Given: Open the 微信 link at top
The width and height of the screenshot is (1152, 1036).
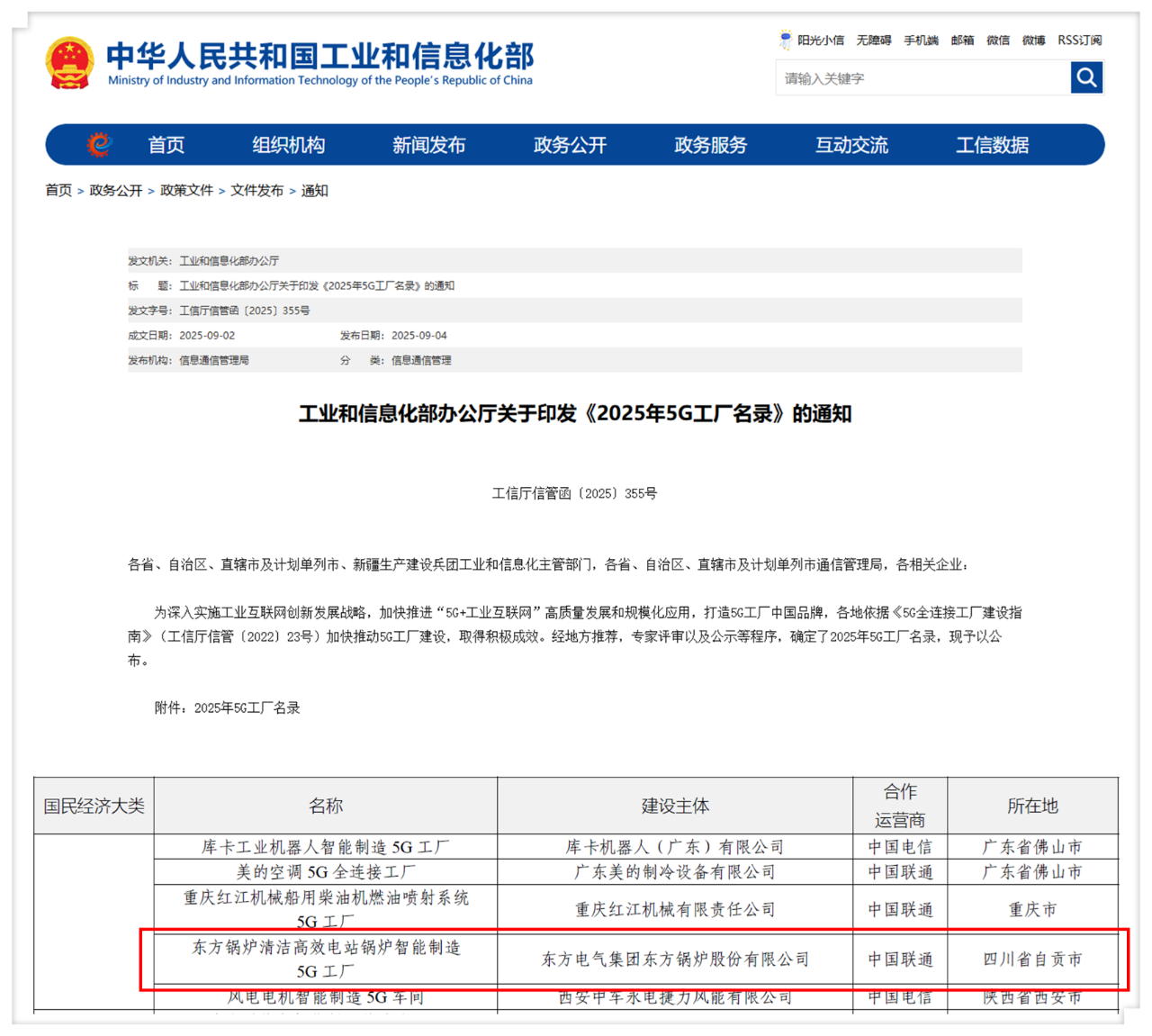Looking at the screenshot, I should click(x=997, y=41).
